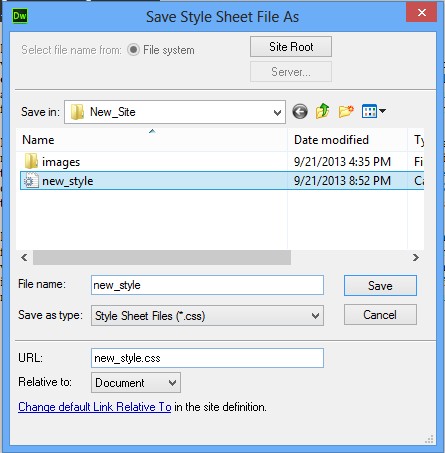Cancel the Save Style Sheet dialog

coord(380,315)
